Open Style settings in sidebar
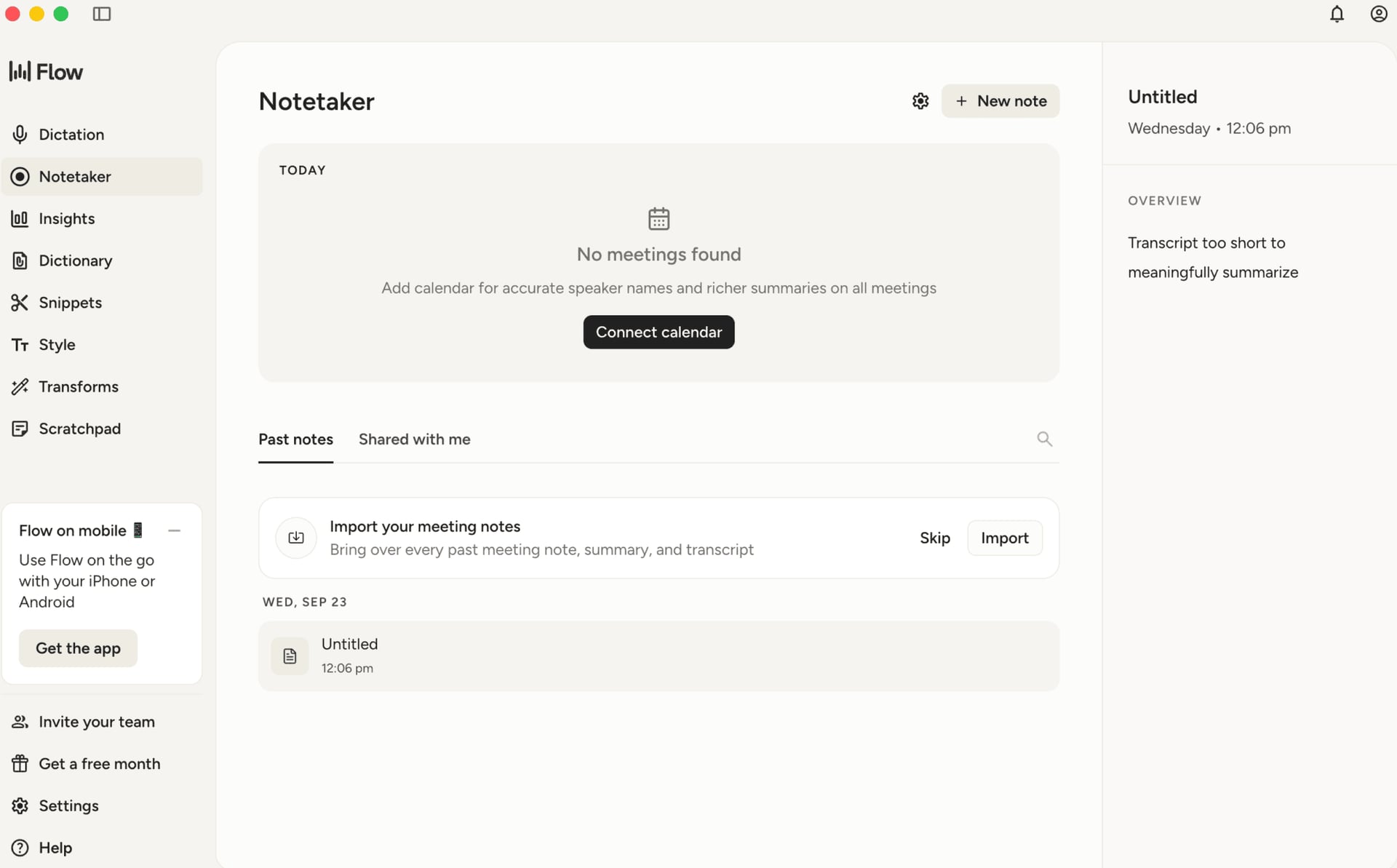The image size is (1397, 868). pyautogui.click(x=102, y=345)
